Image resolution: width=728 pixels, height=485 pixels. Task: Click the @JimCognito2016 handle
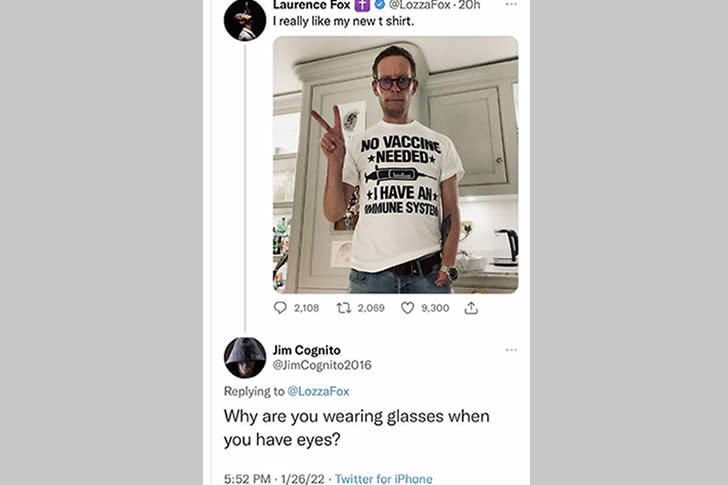coord(322,364)
